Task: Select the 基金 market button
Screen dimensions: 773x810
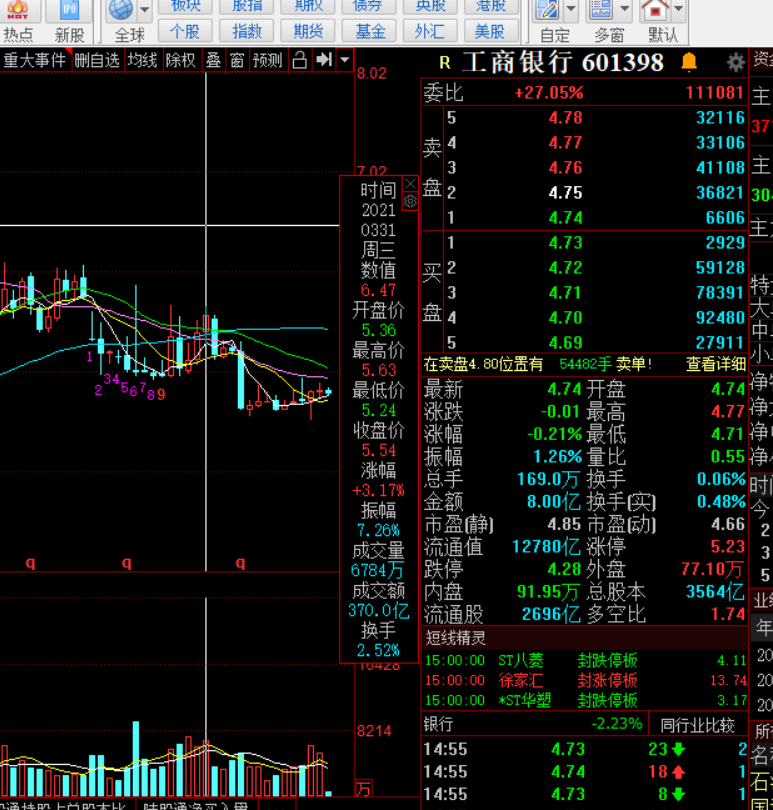Action: tap(370, 32)
